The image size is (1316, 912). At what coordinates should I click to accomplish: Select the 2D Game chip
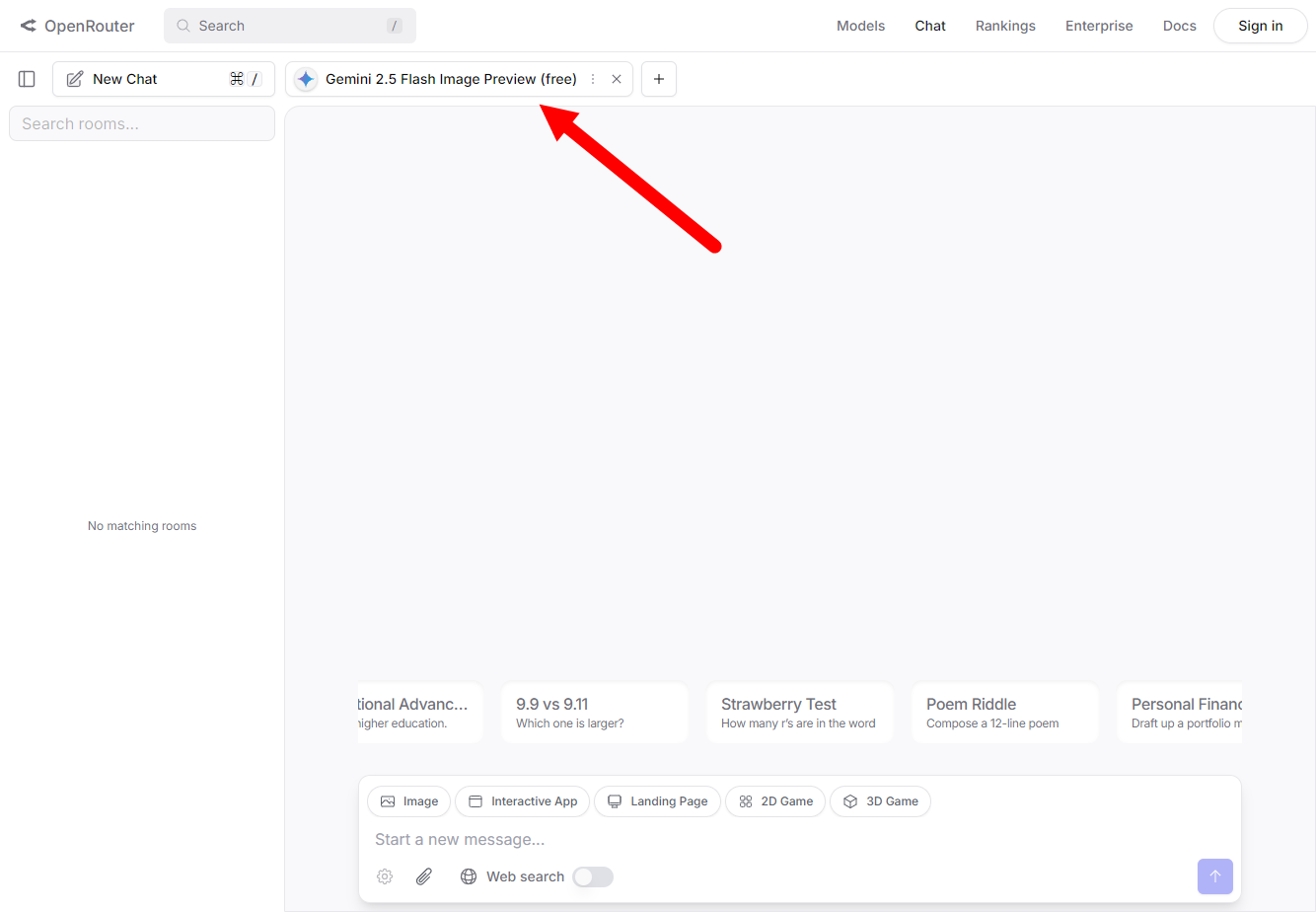(x=775, y=801)
